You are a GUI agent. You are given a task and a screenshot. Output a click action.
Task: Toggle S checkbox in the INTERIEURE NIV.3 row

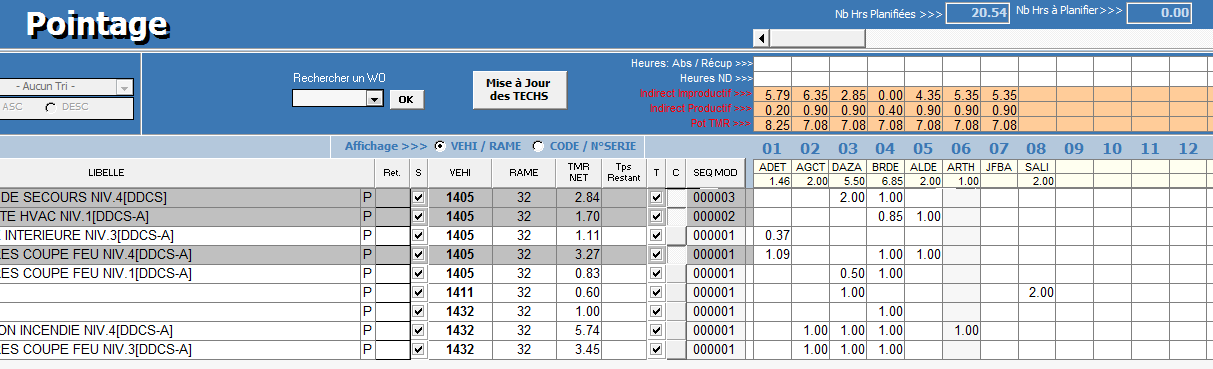[418, 236]
